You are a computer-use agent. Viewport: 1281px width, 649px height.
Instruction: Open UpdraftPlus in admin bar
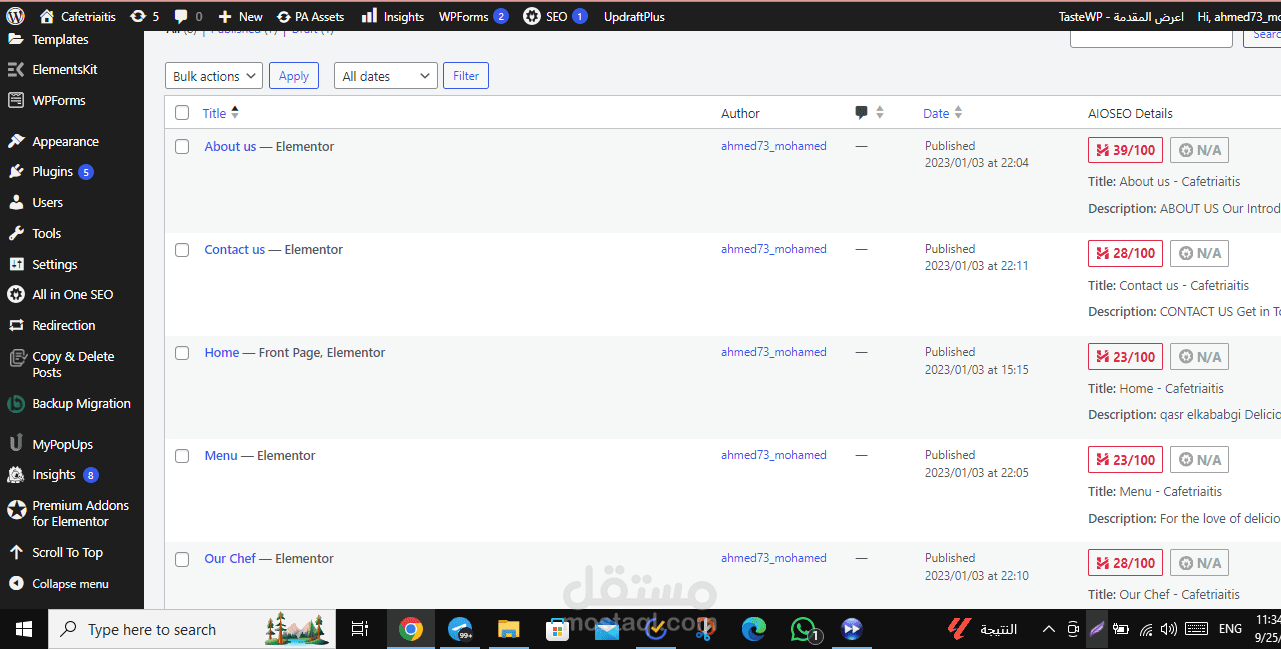[x=634, y=16]
